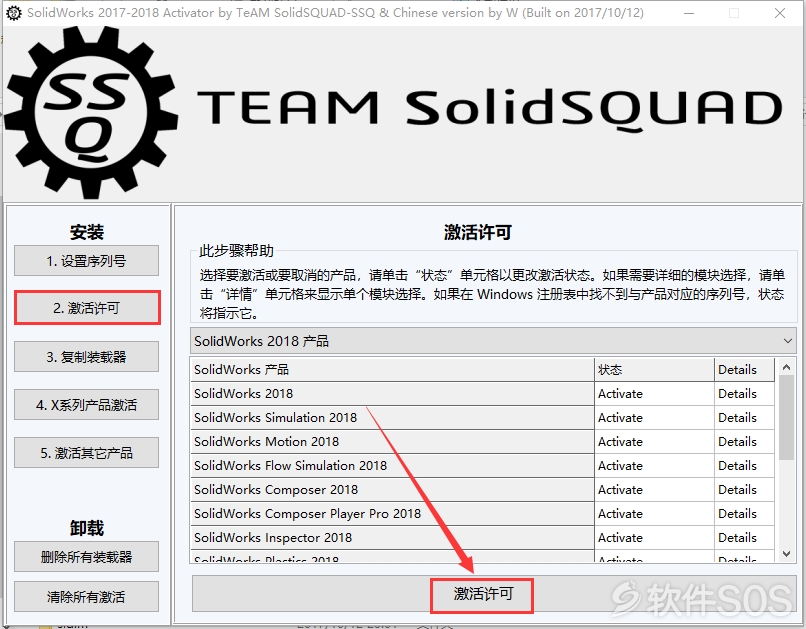Open step 4. X系列产品激活
This screenshot has height=629, width=806.
tap(86, 405)
